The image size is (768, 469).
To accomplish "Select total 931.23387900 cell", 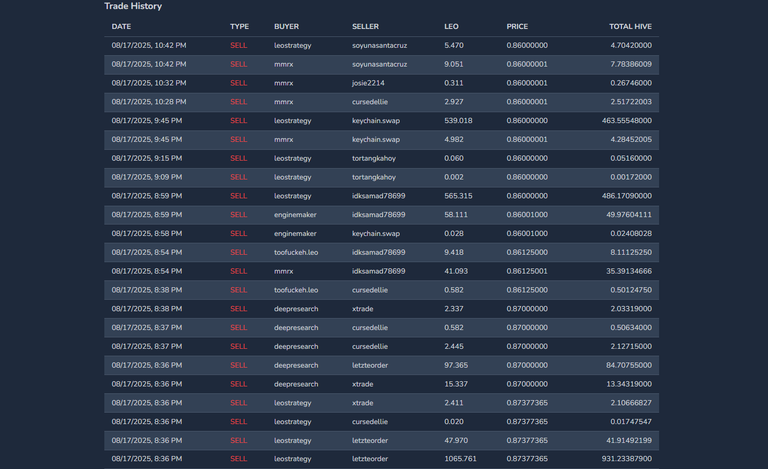I will click(x=627, y=459).
